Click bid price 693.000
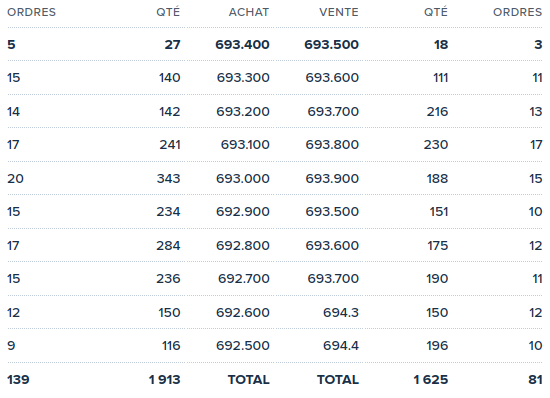 (x=243, y=178)
